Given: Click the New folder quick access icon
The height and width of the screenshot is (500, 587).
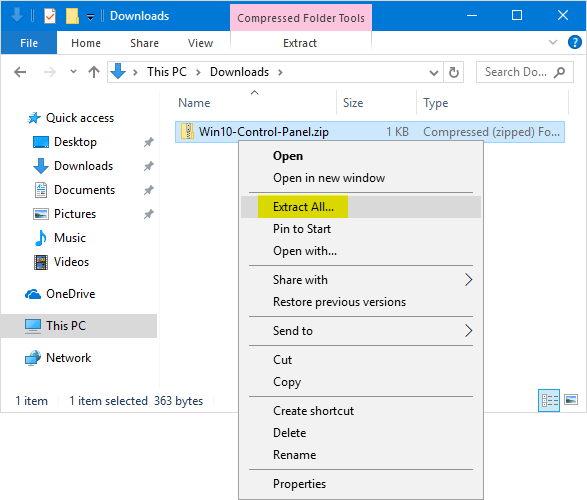Looking at the screenshot, I should 72,16.
